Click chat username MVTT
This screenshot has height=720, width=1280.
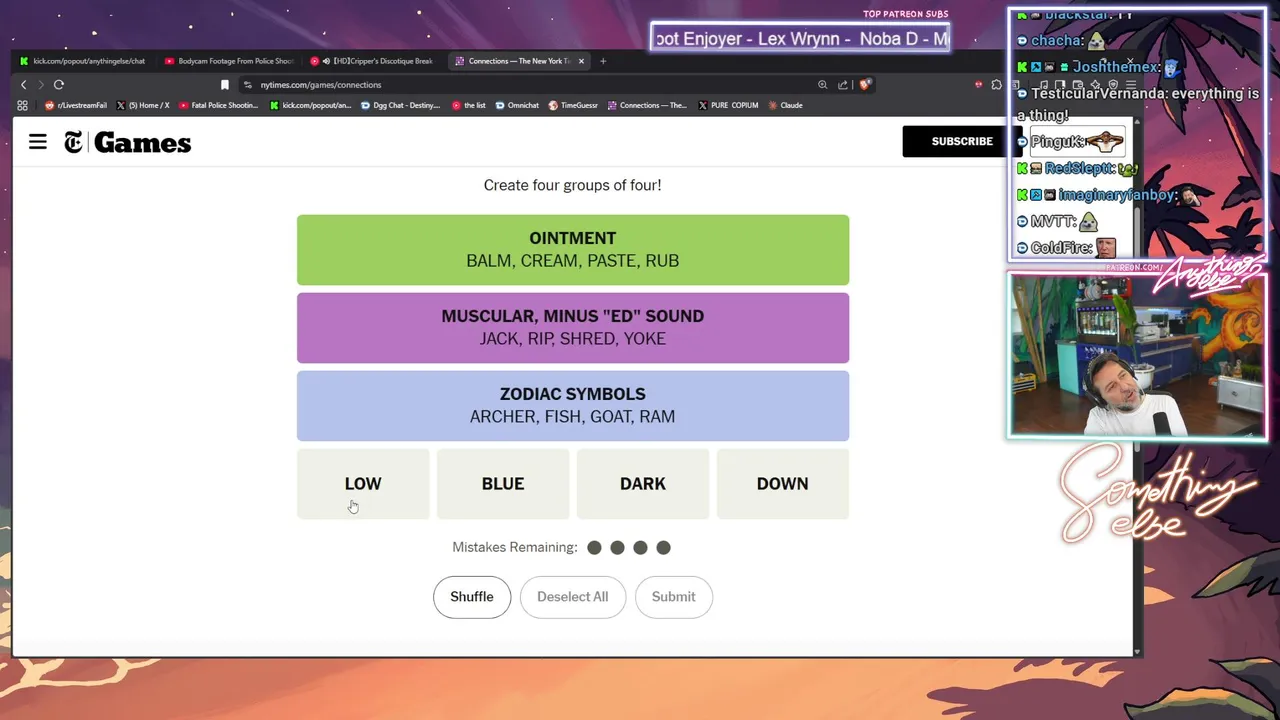1051,221
